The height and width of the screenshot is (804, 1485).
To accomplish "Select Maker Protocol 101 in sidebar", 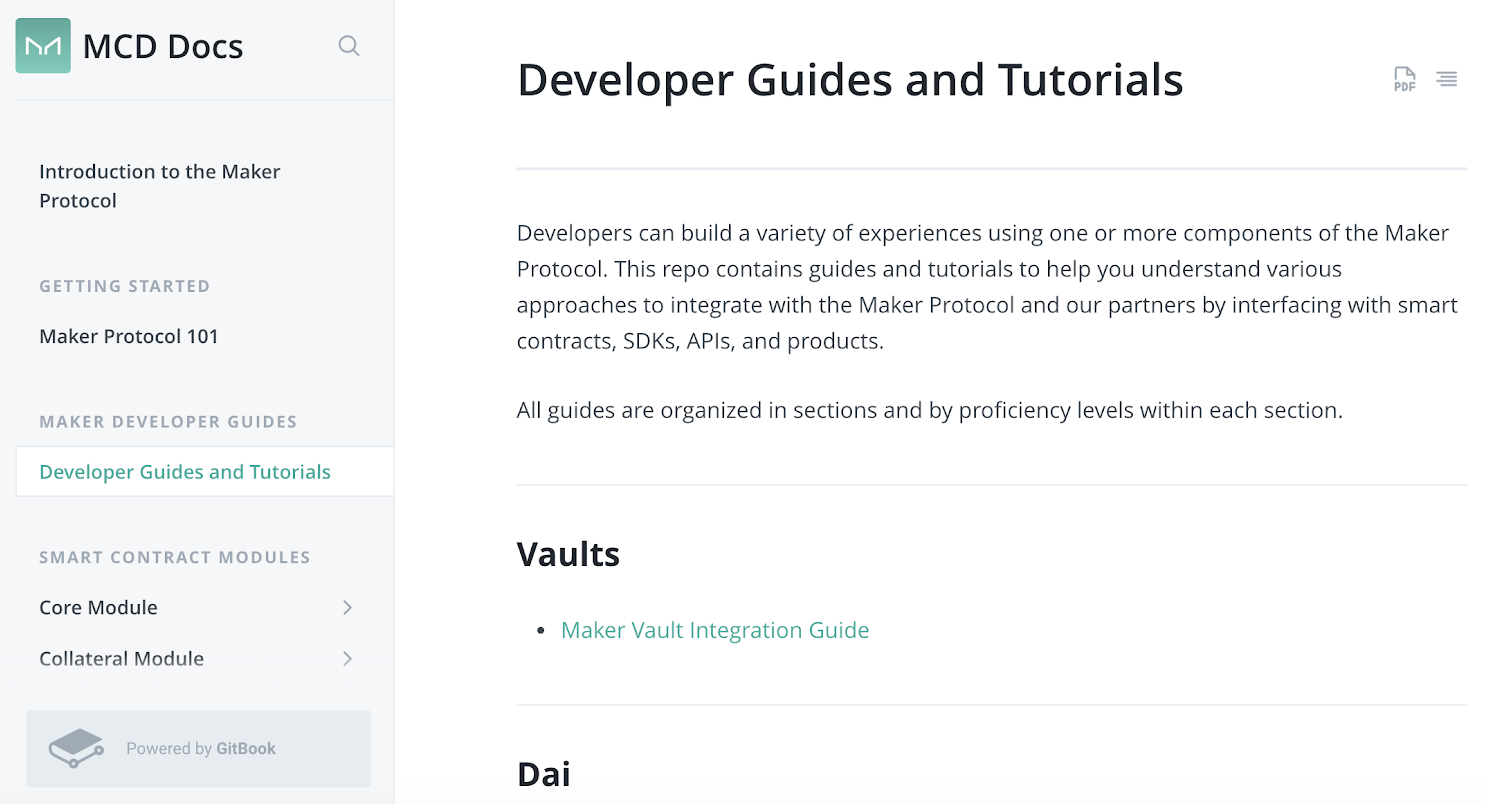I will (x=128, y=336).
